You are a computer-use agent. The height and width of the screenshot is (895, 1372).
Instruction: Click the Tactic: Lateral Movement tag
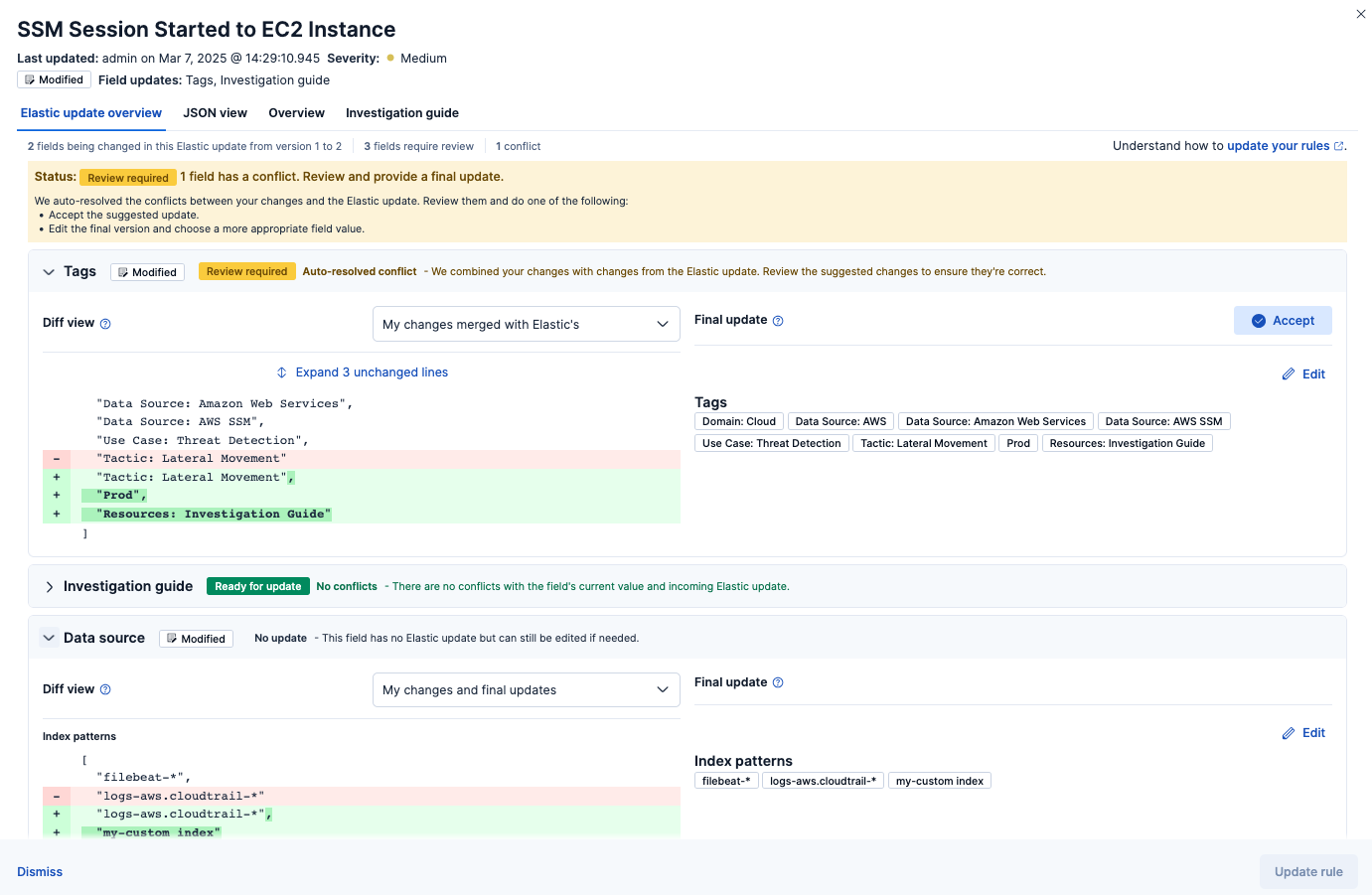(924, 443)
